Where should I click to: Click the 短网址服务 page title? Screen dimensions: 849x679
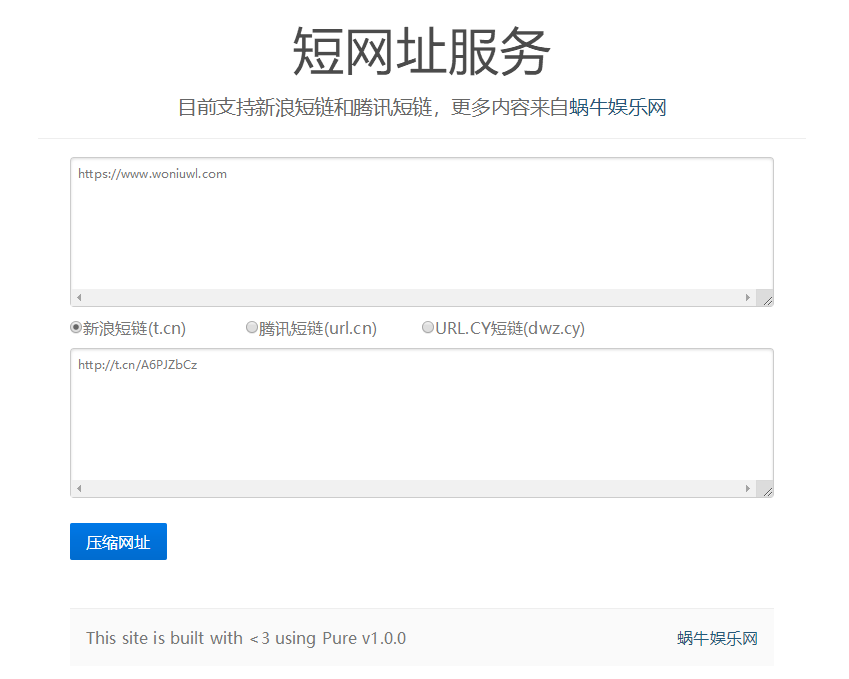pos(424,52)
